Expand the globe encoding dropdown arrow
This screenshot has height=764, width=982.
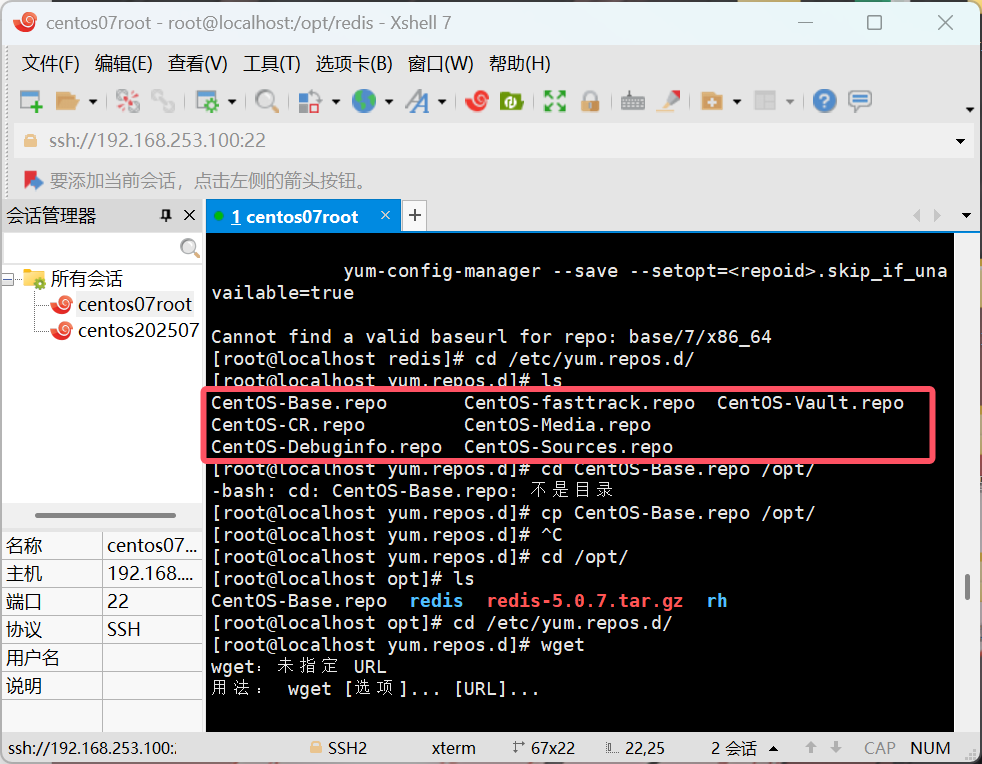[x=389, y=101]
